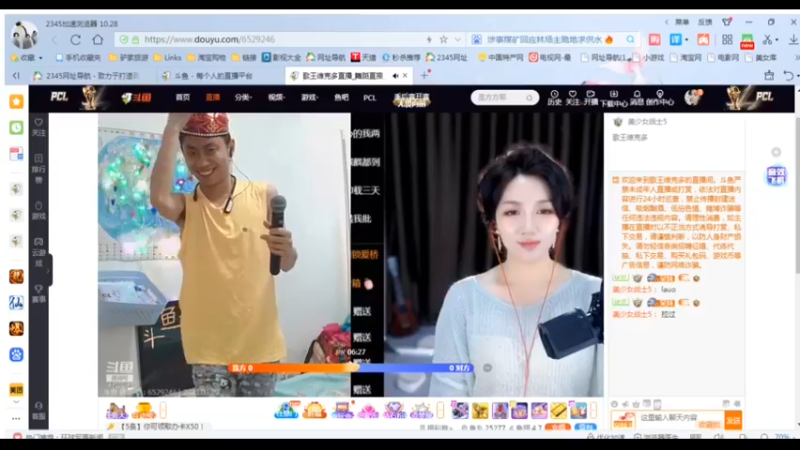This screenshot has height=450, width=800.
Task: Open 客服 headset support in left sidebar
Action: click(x=39, y=411)
